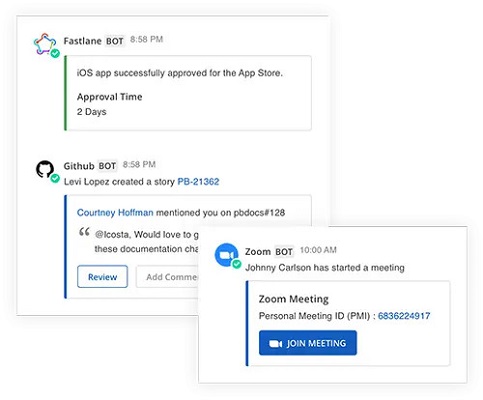Click green verified badge on Zoom avatar

(237, 264)
